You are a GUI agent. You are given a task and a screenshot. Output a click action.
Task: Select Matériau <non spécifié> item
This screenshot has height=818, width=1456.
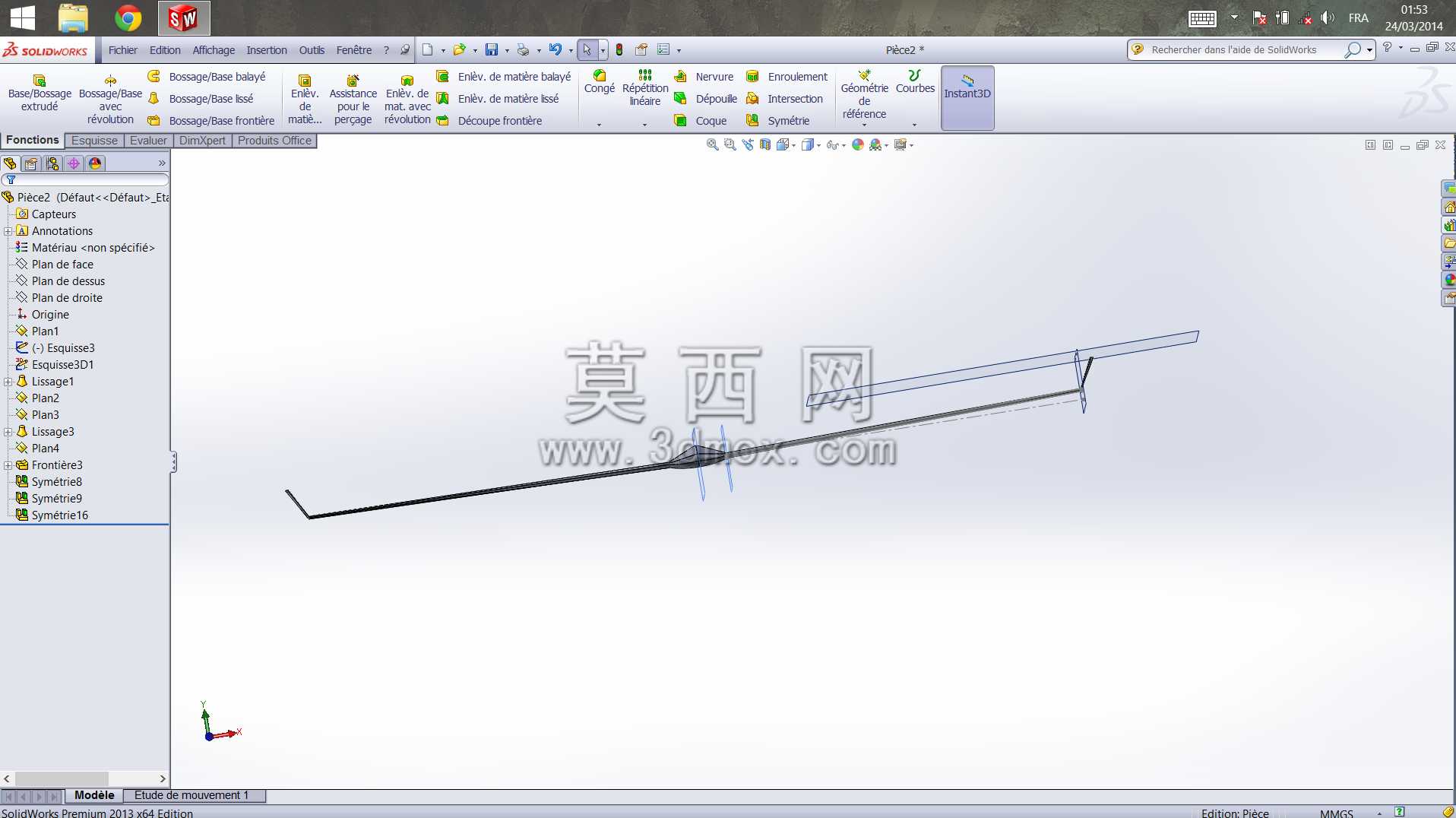coord(93,248)
